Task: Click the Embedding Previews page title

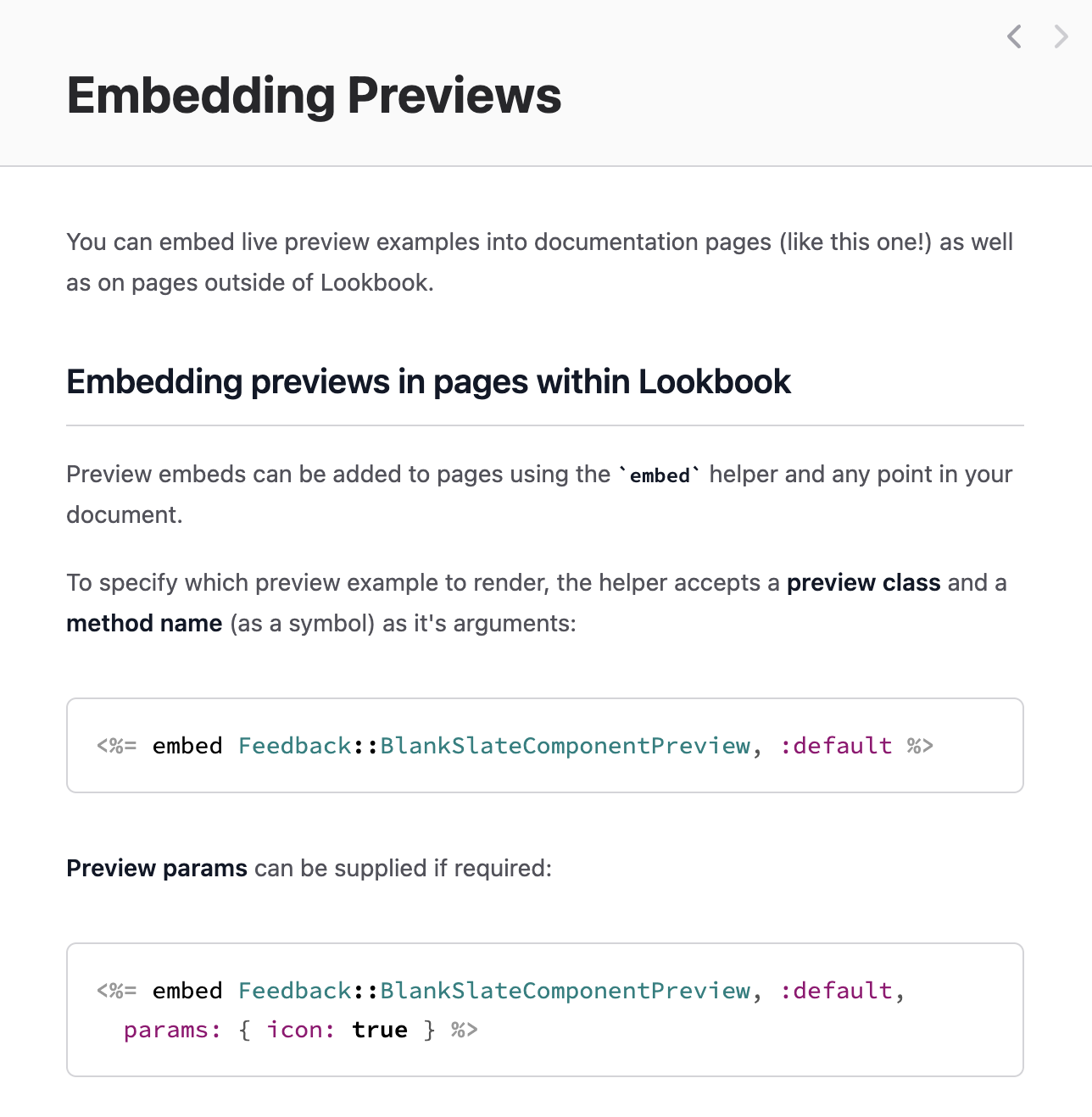Action: point(314,95)
